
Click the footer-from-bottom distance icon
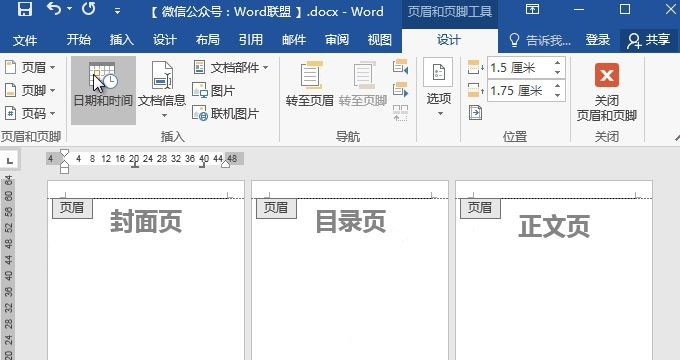(x=475, y=90)
